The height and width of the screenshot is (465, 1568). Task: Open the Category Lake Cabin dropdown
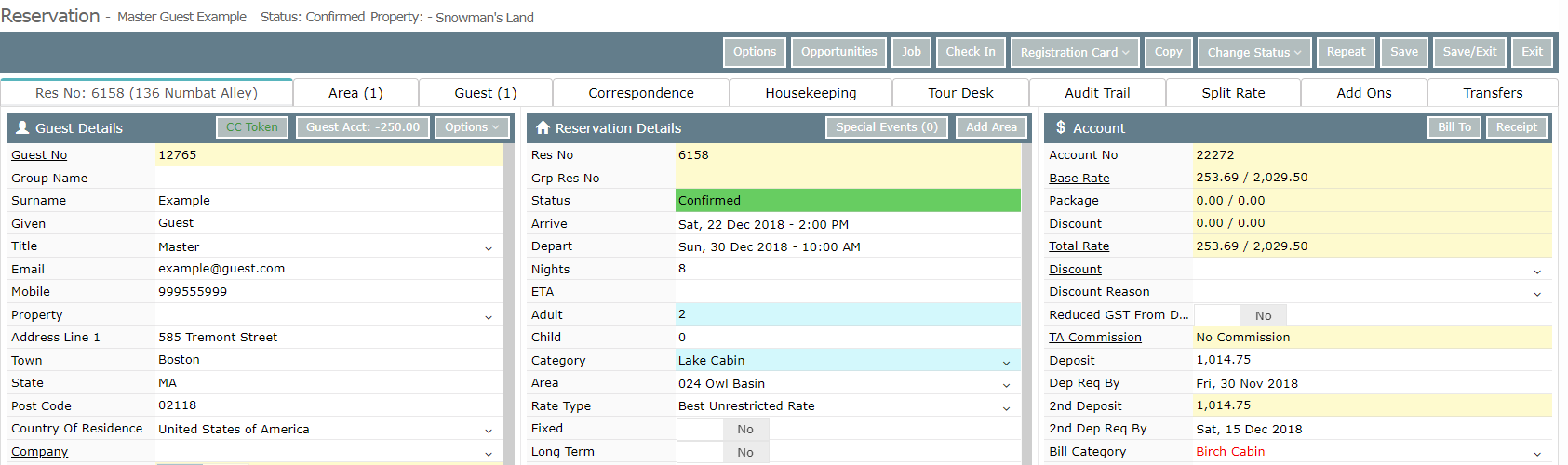click(x=848, y=361)
